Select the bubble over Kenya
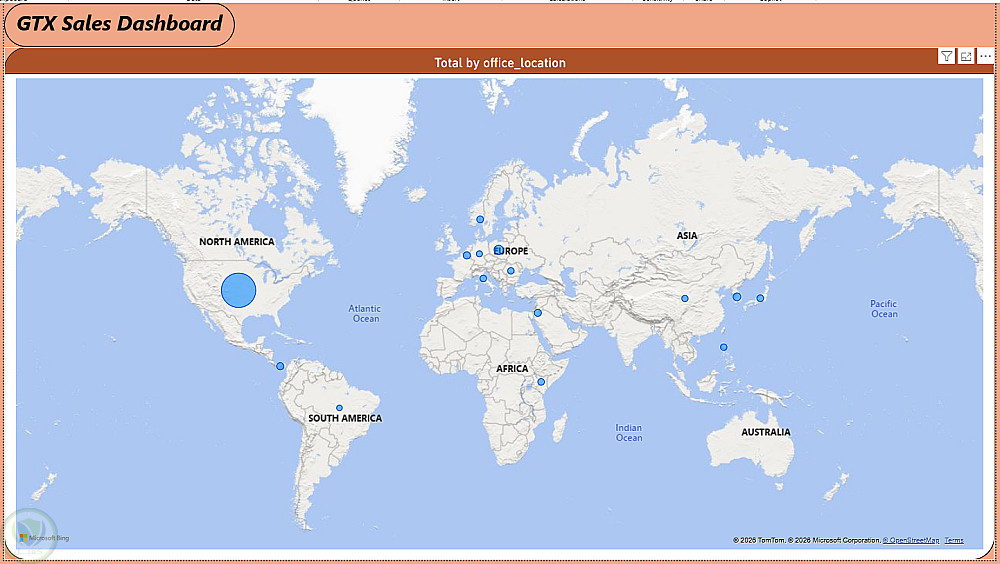1000x564 pixels. [x=541, y=382]
